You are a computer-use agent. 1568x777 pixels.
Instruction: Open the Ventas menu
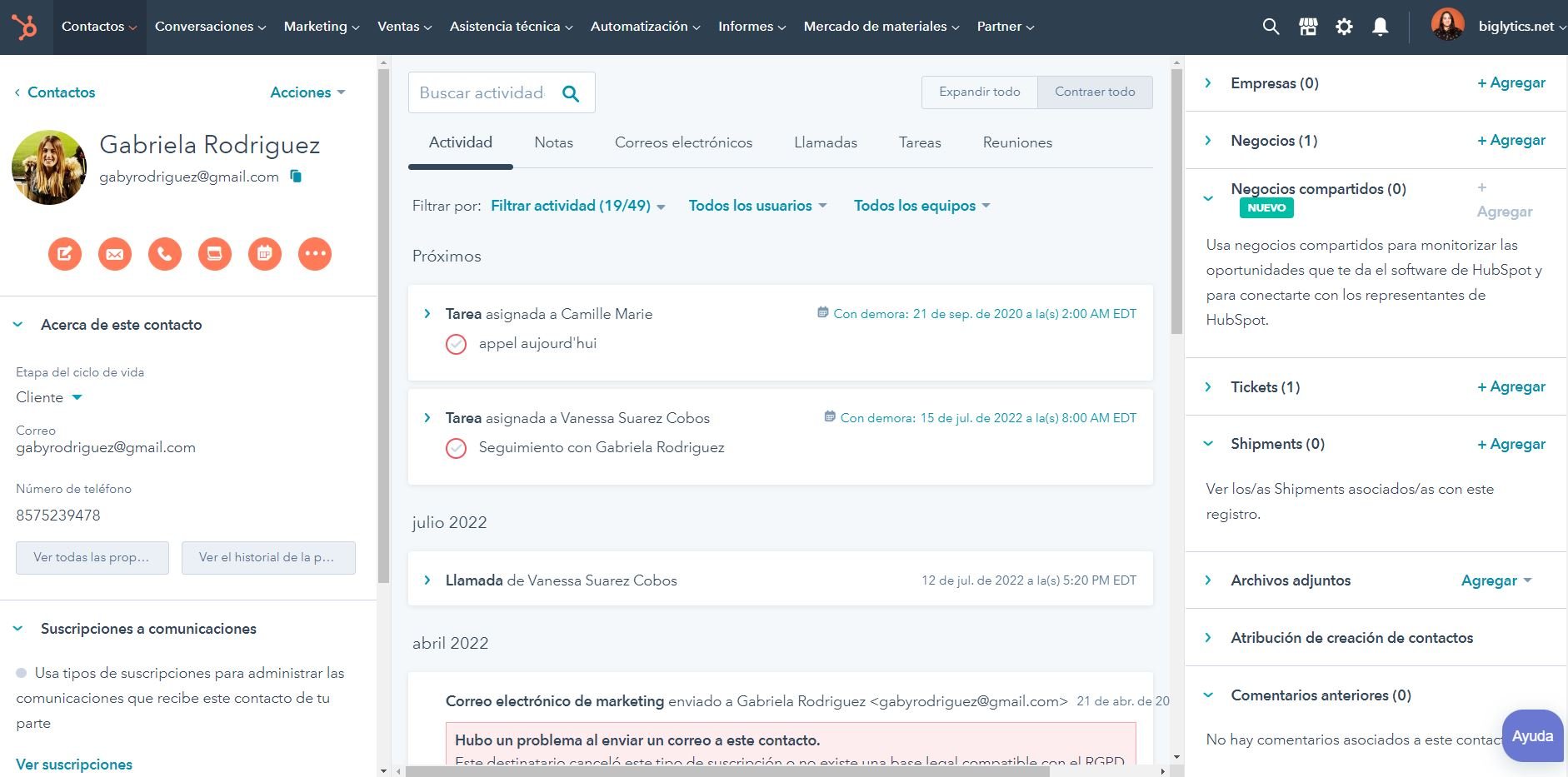pyautogui.click(x=405, y=27)
